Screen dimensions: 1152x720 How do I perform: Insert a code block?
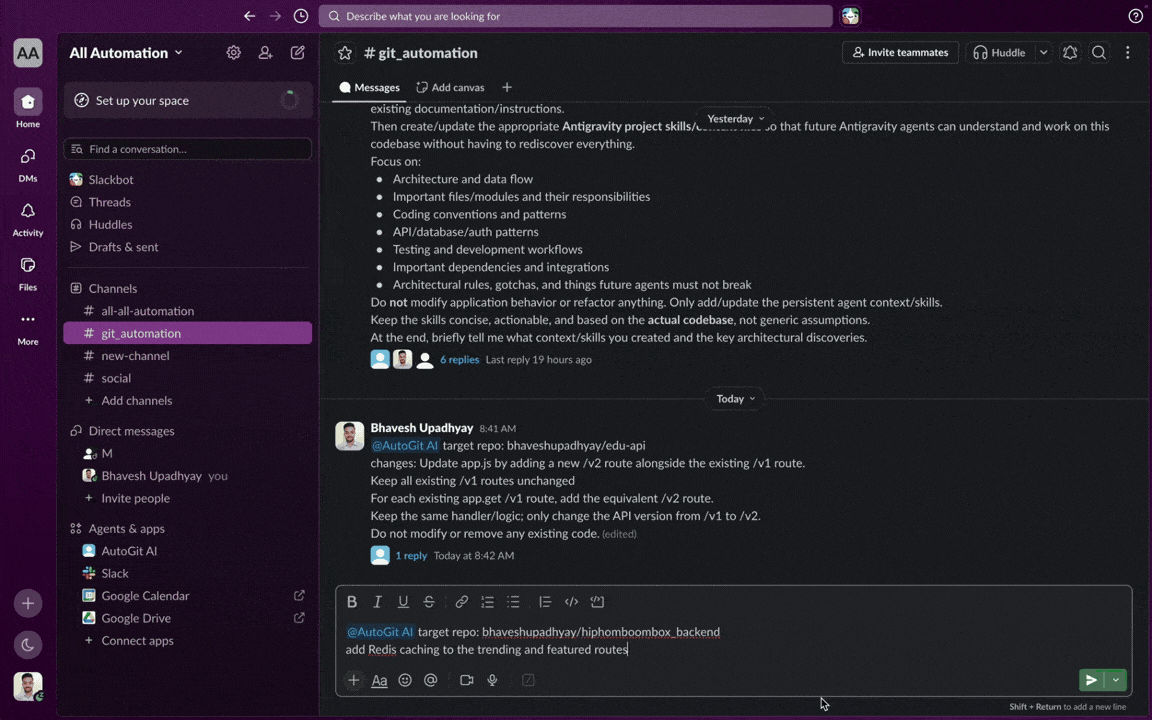coord(597,602)
